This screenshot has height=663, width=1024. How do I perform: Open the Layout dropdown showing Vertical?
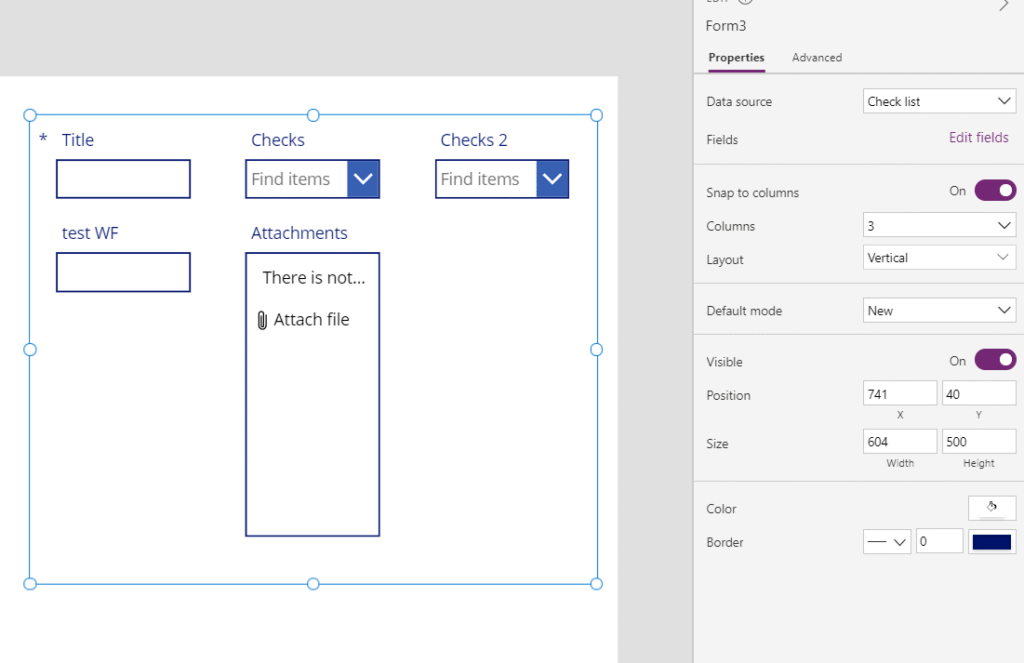point(939,257)
